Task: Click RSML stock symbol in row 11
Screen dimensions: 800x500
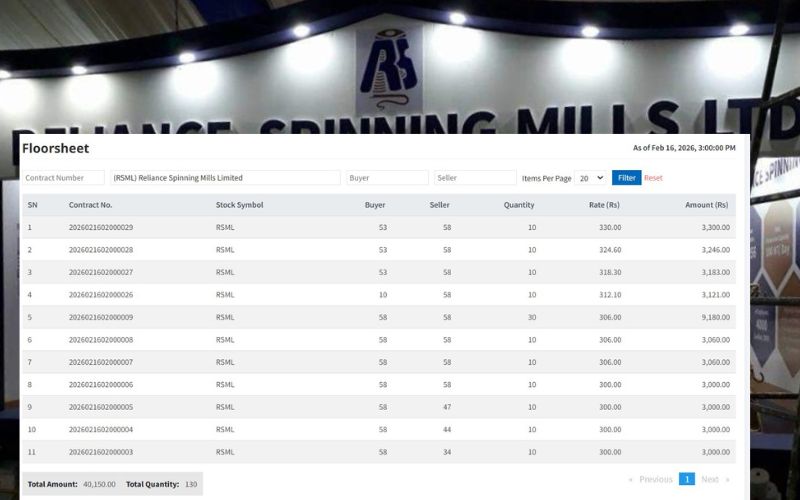Action: (225, 452)
